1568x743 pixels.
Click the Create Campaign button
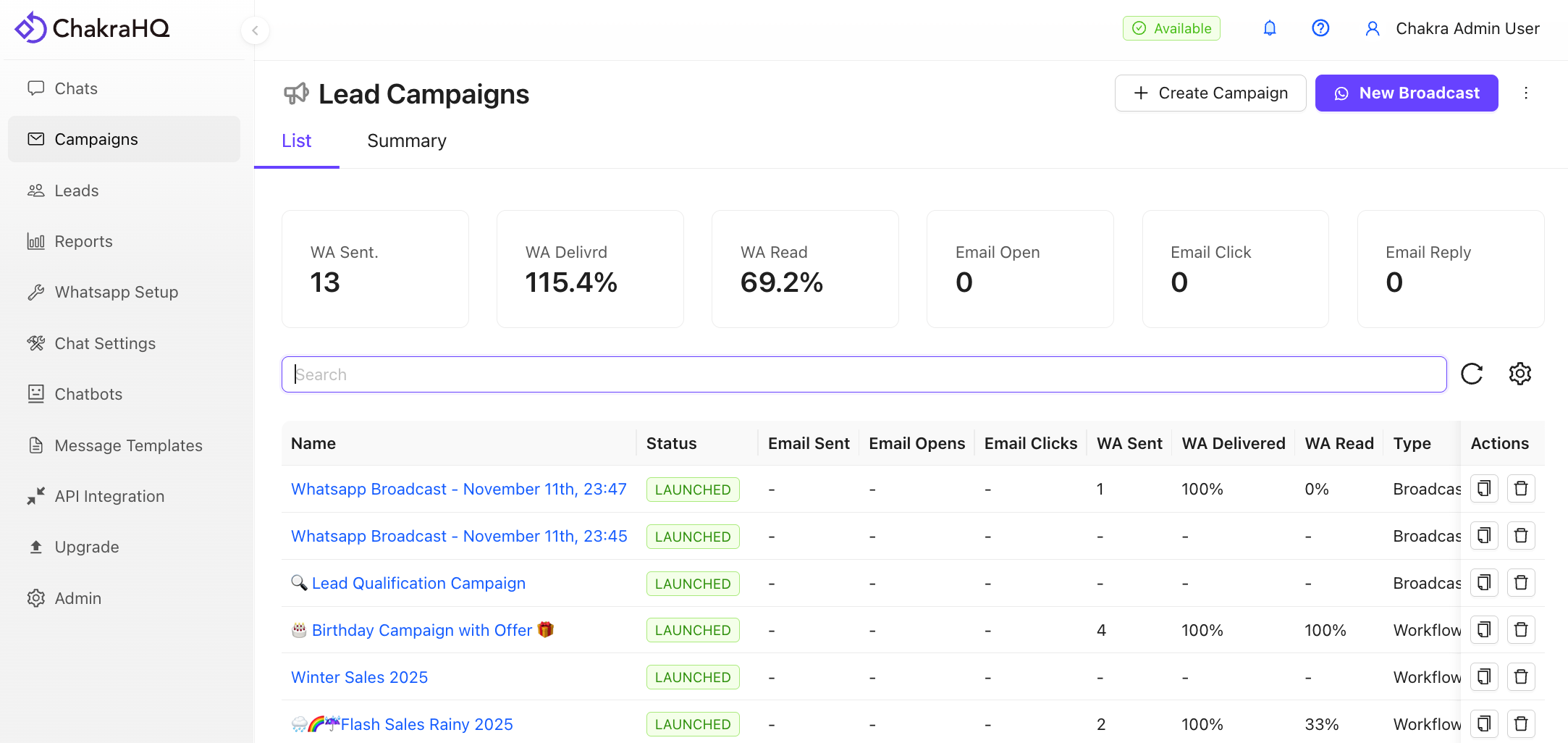(x=1210, y=93)
